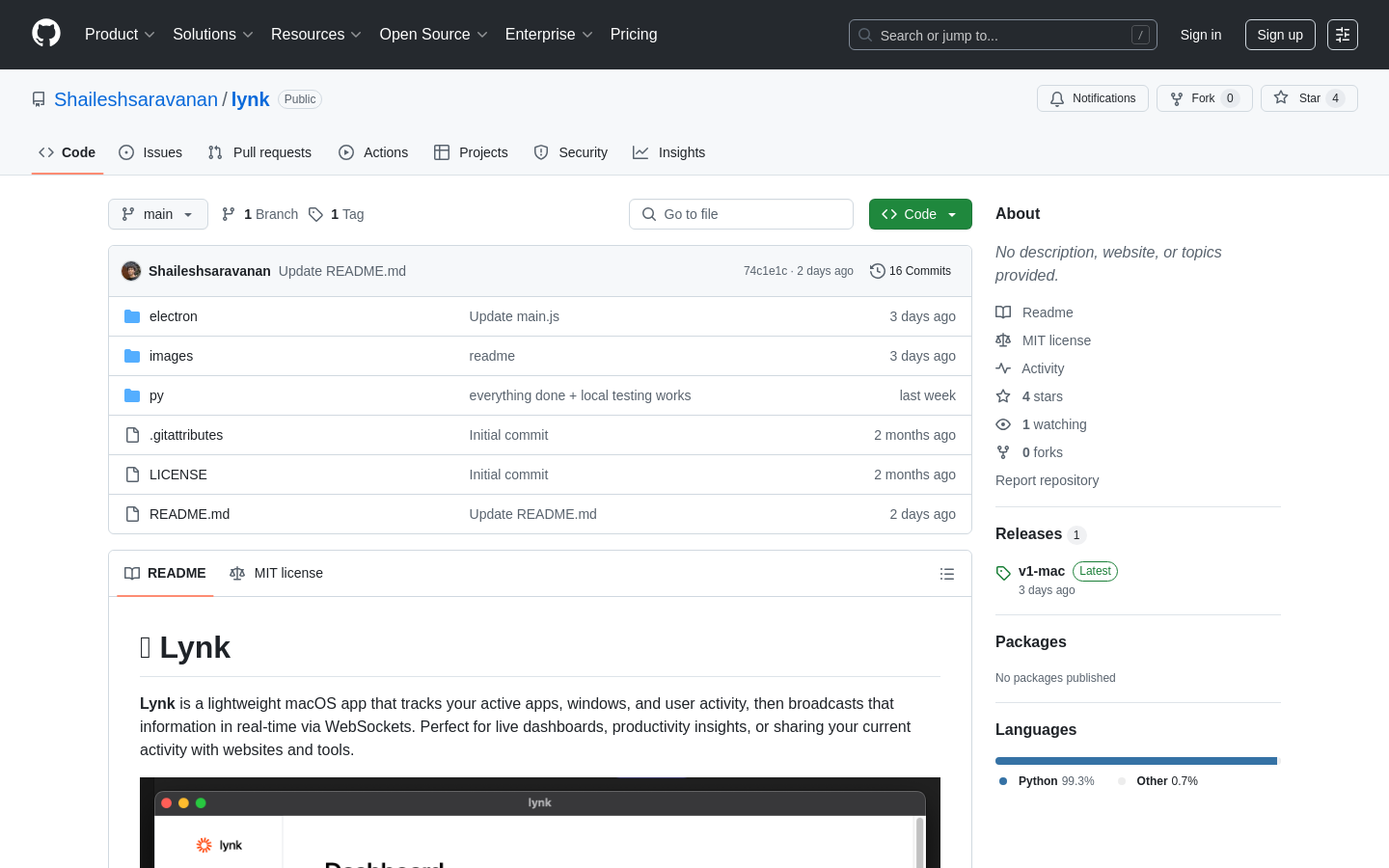Viewport: 1389px width, 868px height.
Task: Open the README outline list icon
Action: pyautogui.click(x=947, y=574)
